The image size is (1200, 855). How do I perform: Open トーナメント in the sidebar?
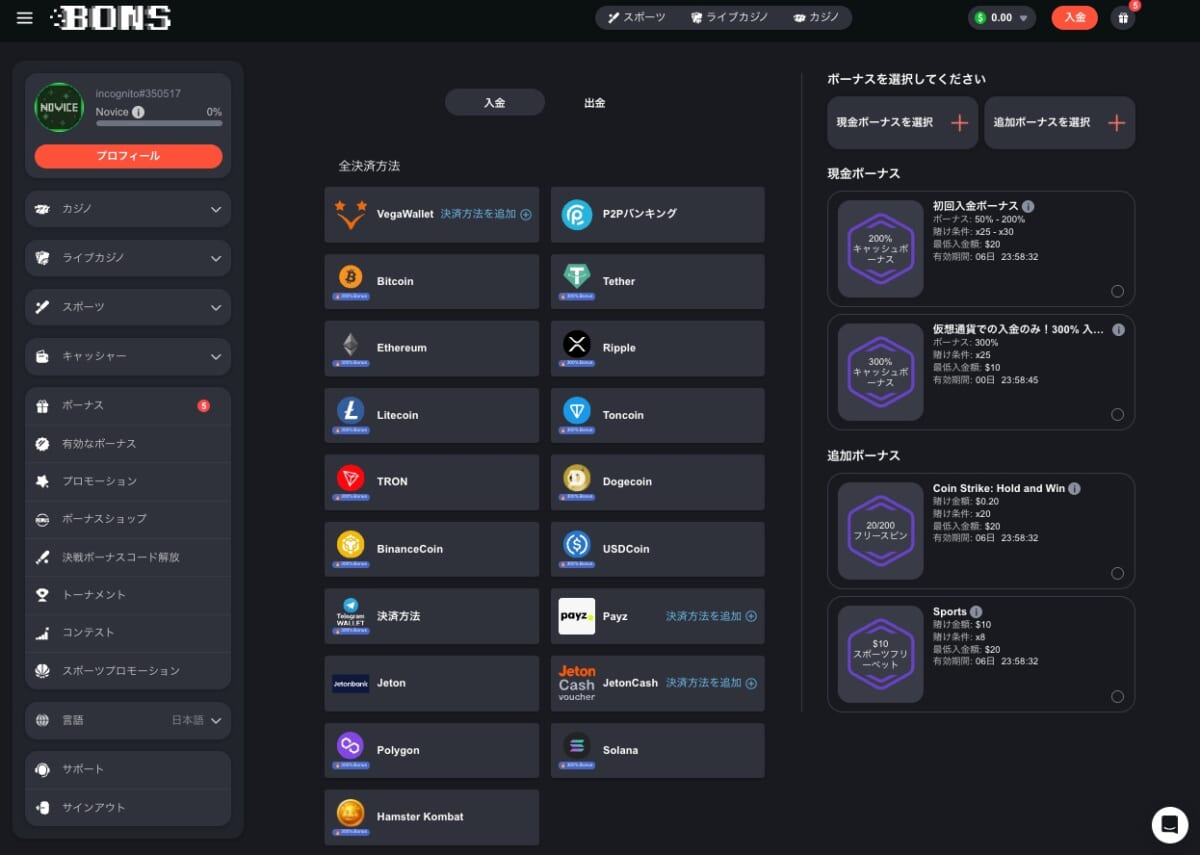[128, 595]
